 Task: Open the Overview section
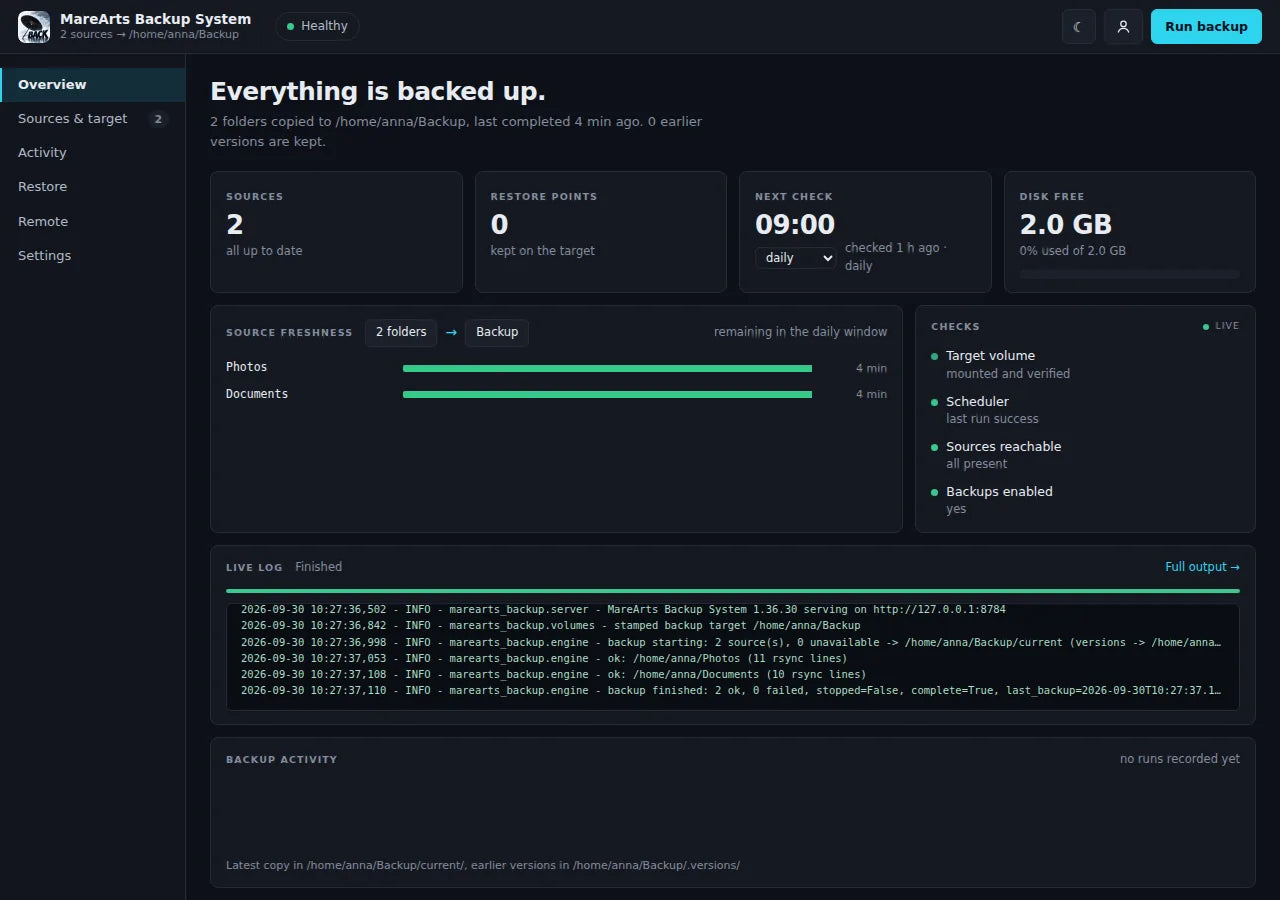[93, 85]
